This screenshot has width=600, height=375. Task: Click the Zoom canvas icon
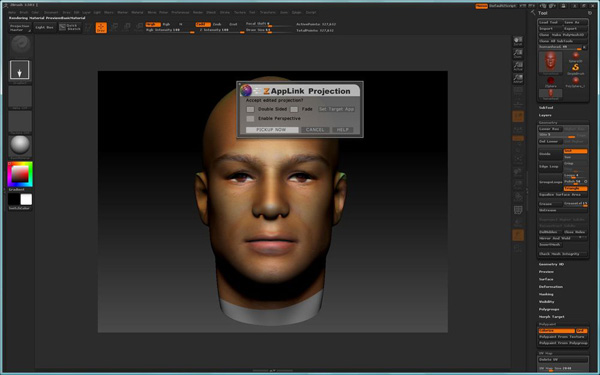(x=518, y=54)
